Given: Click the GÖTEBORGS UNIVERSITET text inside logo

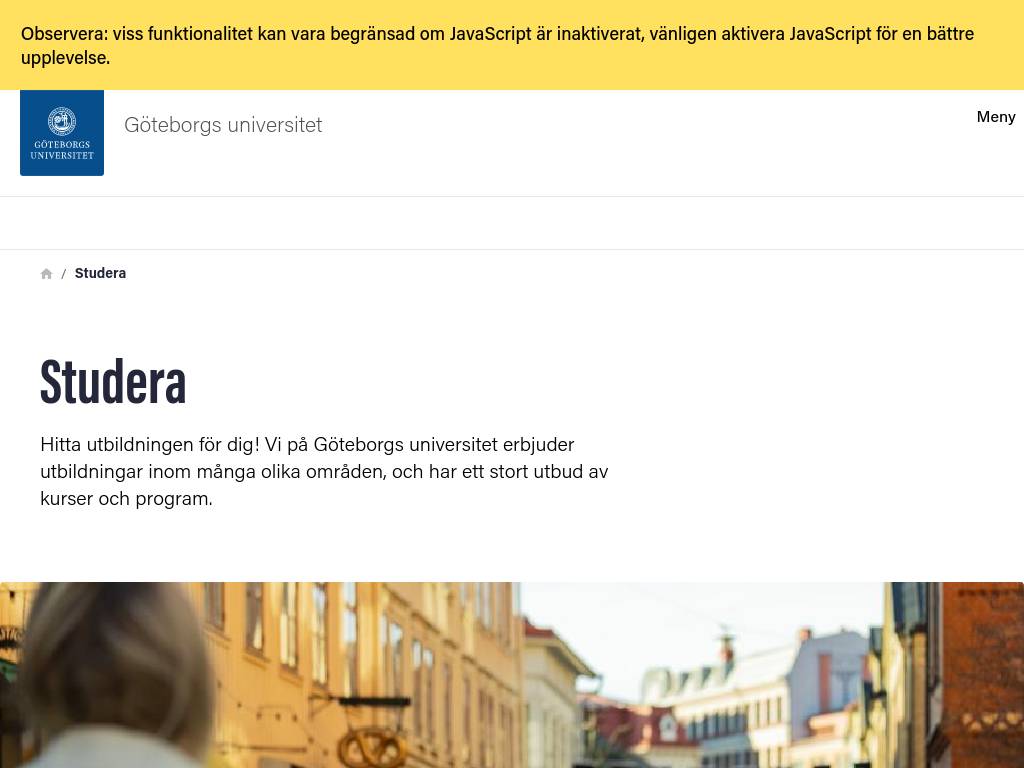Looking at the screenshot, I should point(62,150).
